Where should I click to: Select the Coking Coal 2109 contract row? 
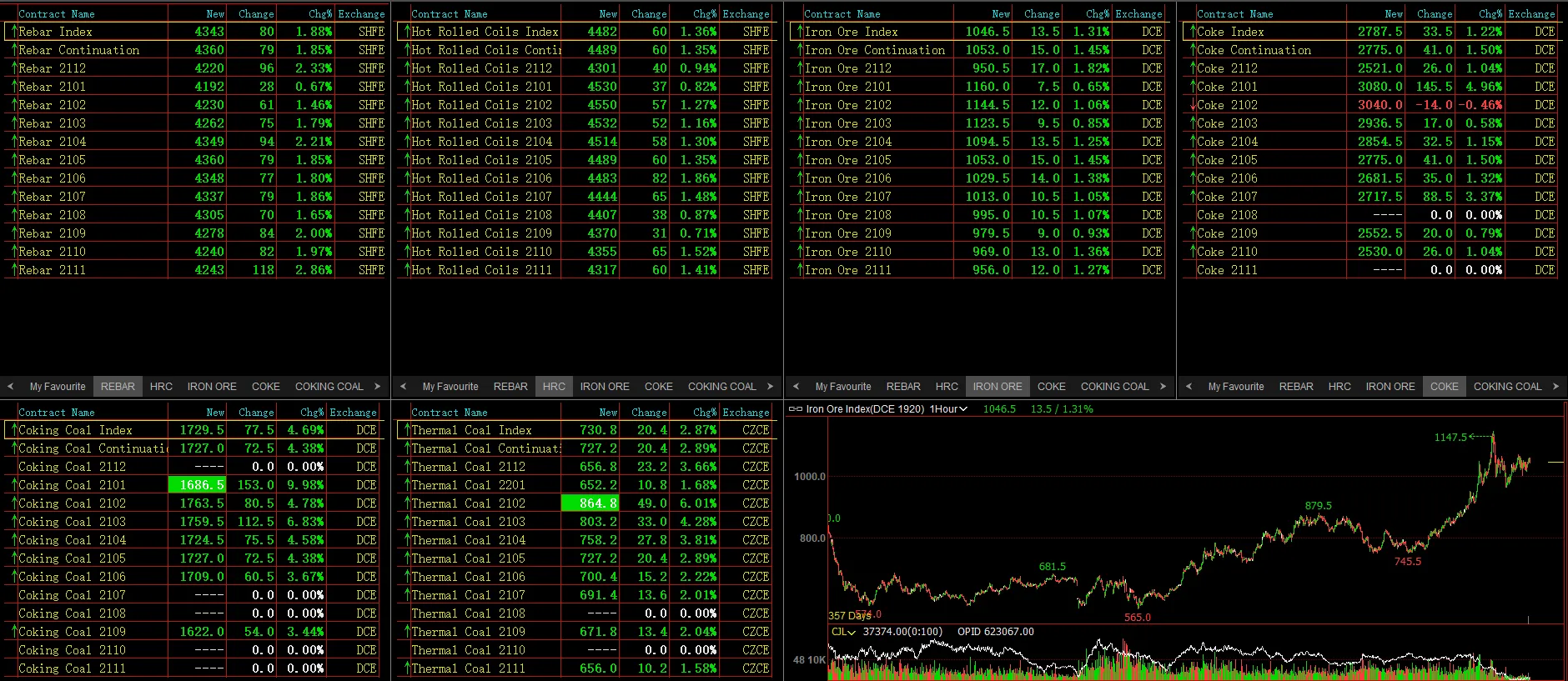tap(193, 632)
